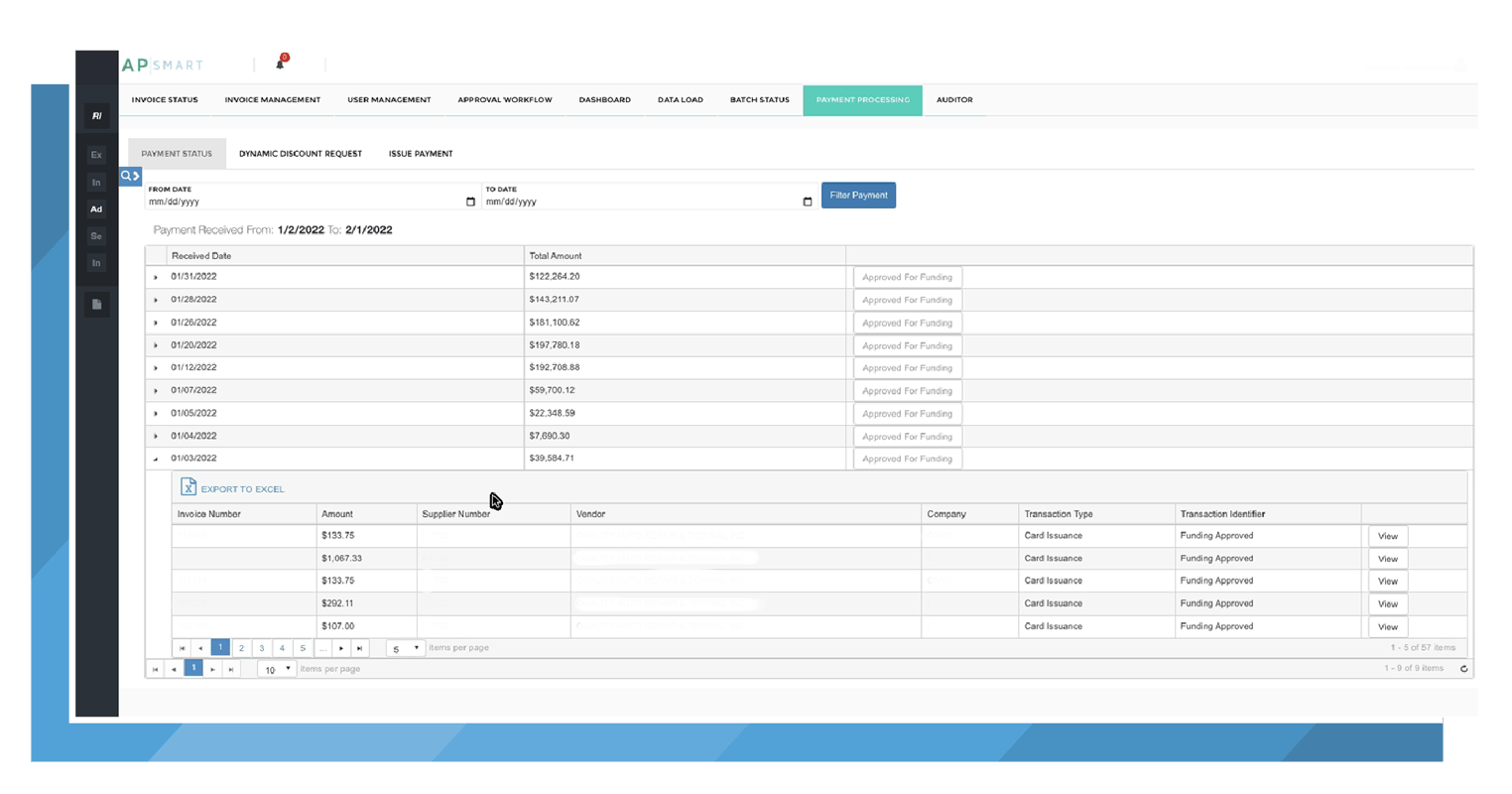
Task: Open the Data Load menu
Action: tap(681, 99)
